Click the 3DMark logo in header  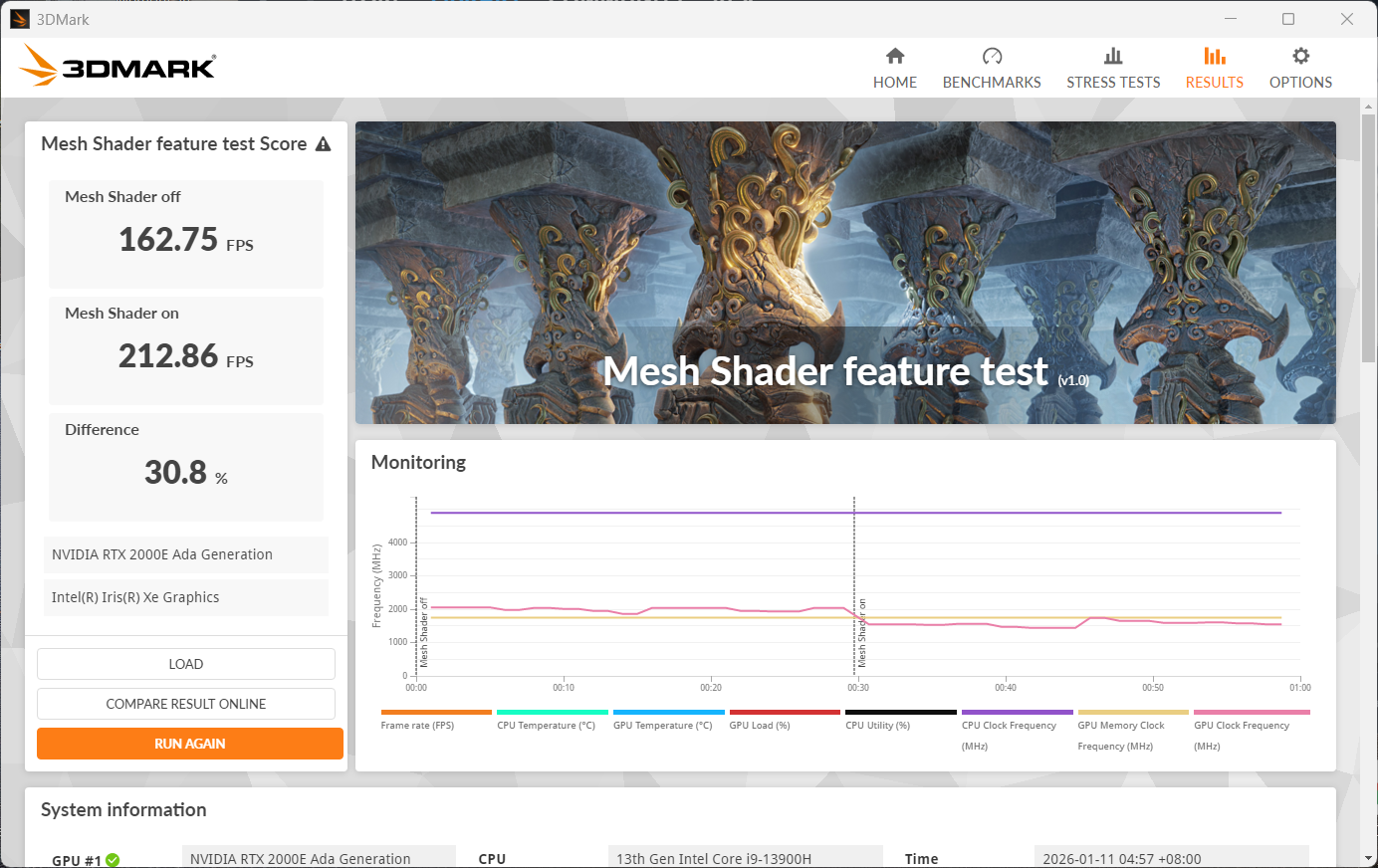coord(117,67)
